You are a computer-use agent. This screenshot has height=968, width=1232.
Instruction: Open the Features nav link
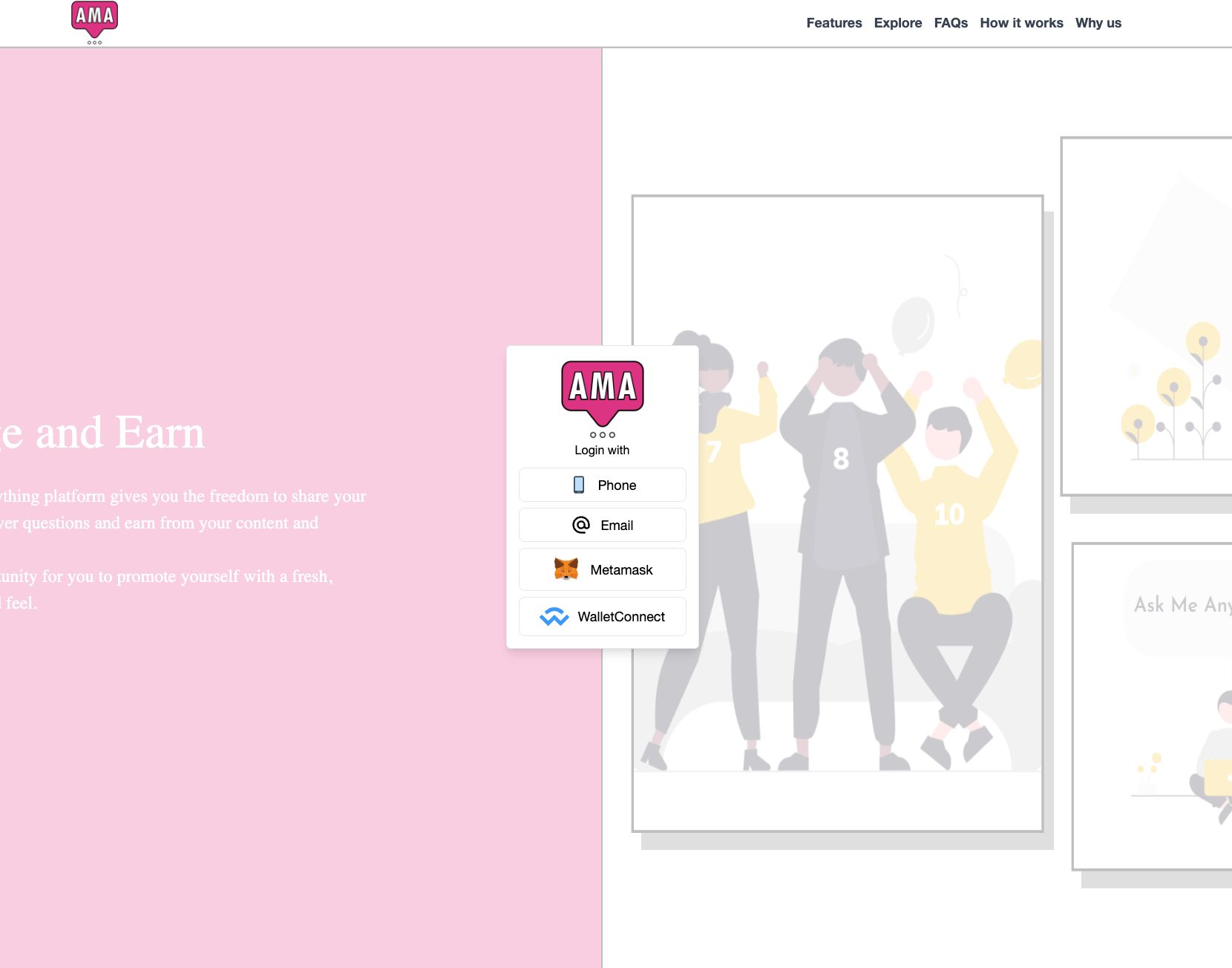click(x=834, y=23)
